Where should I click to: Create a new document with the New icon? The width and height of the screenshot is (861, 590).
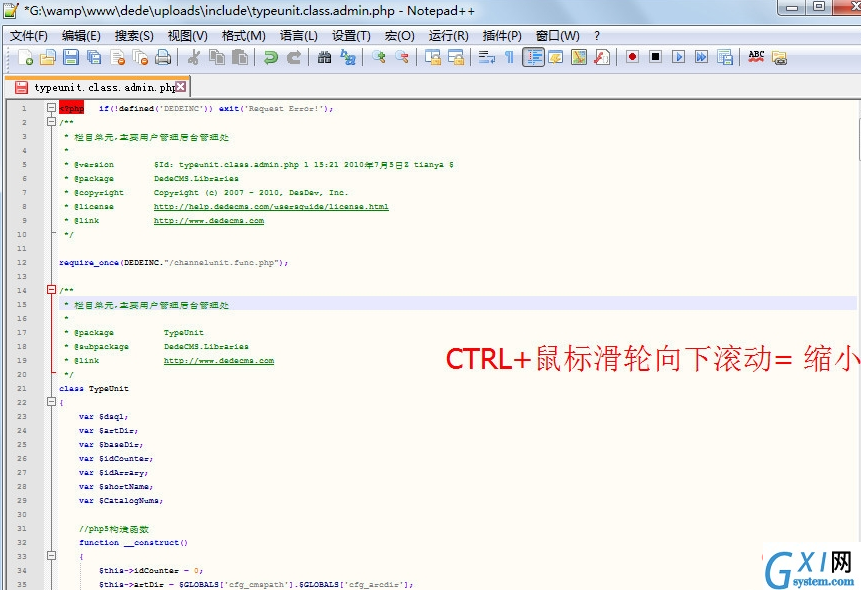click(x=25, y=57)
